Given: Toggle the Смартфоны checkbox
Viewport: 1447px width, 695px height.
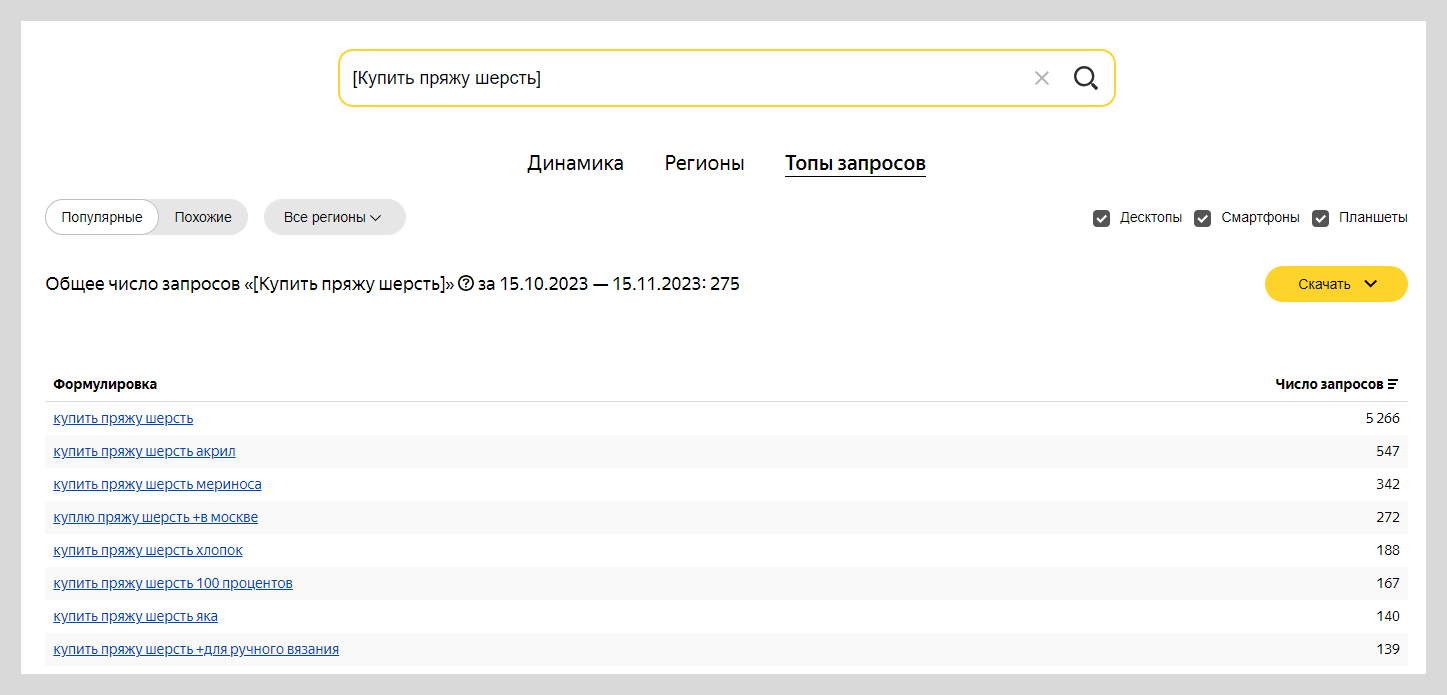Looking at the screenshot, I should (1202, 218).
